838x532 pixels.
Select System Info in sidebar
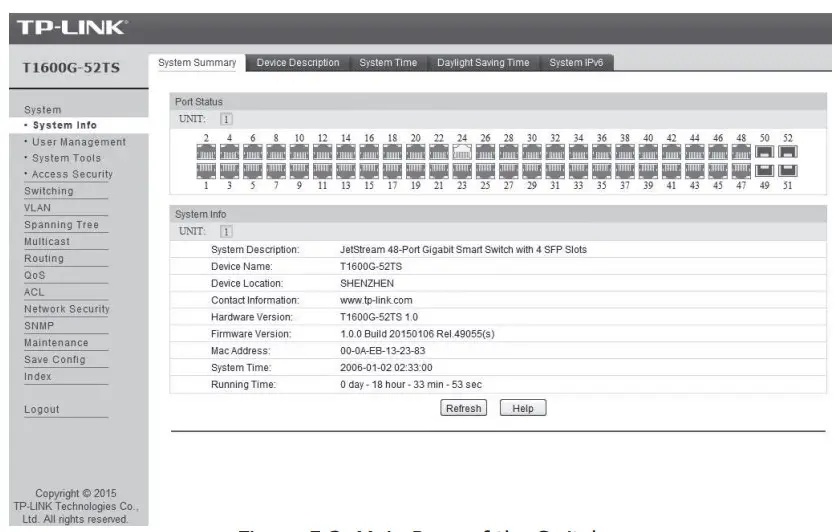click(65, 125)
